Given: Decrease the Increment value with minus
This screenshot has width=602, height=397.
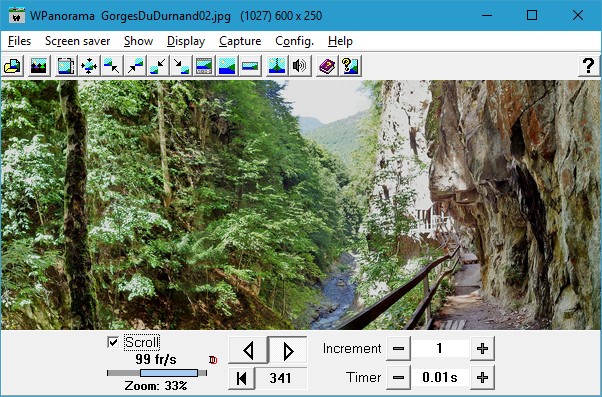Looking at the screenshot, I should coord(398,349).
